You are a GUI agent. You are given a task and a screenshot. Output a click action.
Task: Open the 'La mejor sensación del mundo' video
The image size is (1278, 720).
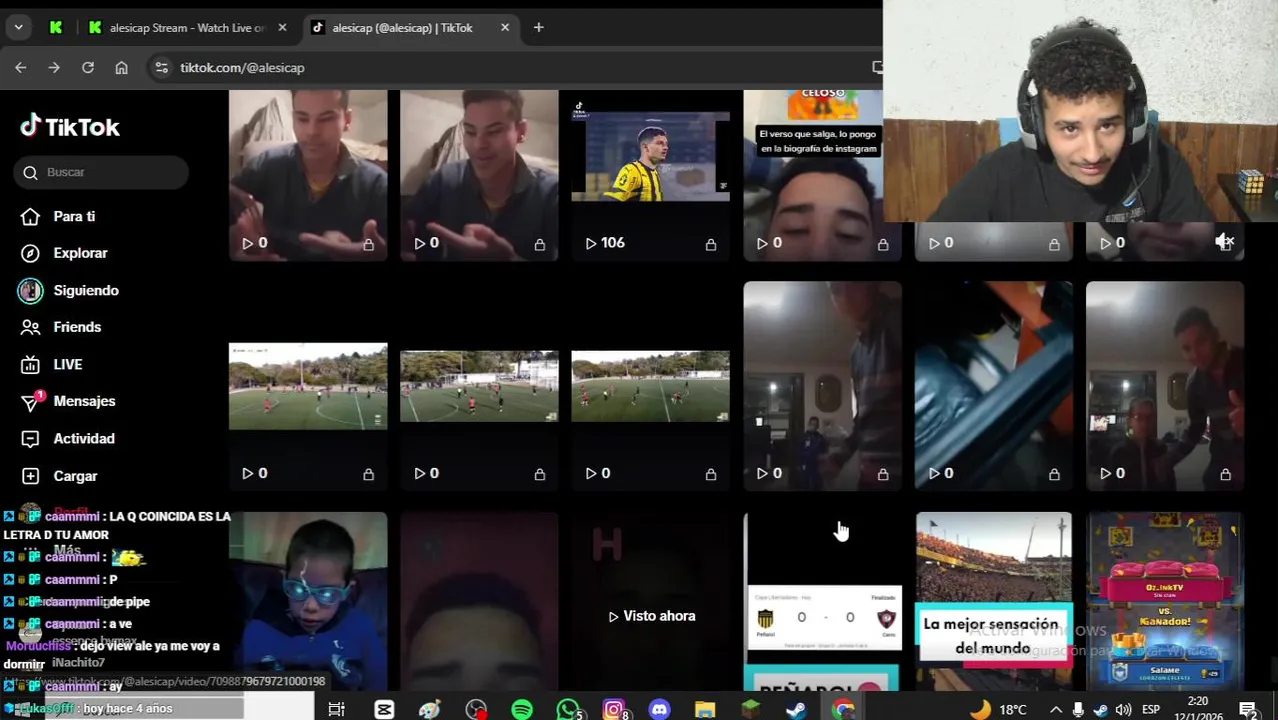(993, 601)
